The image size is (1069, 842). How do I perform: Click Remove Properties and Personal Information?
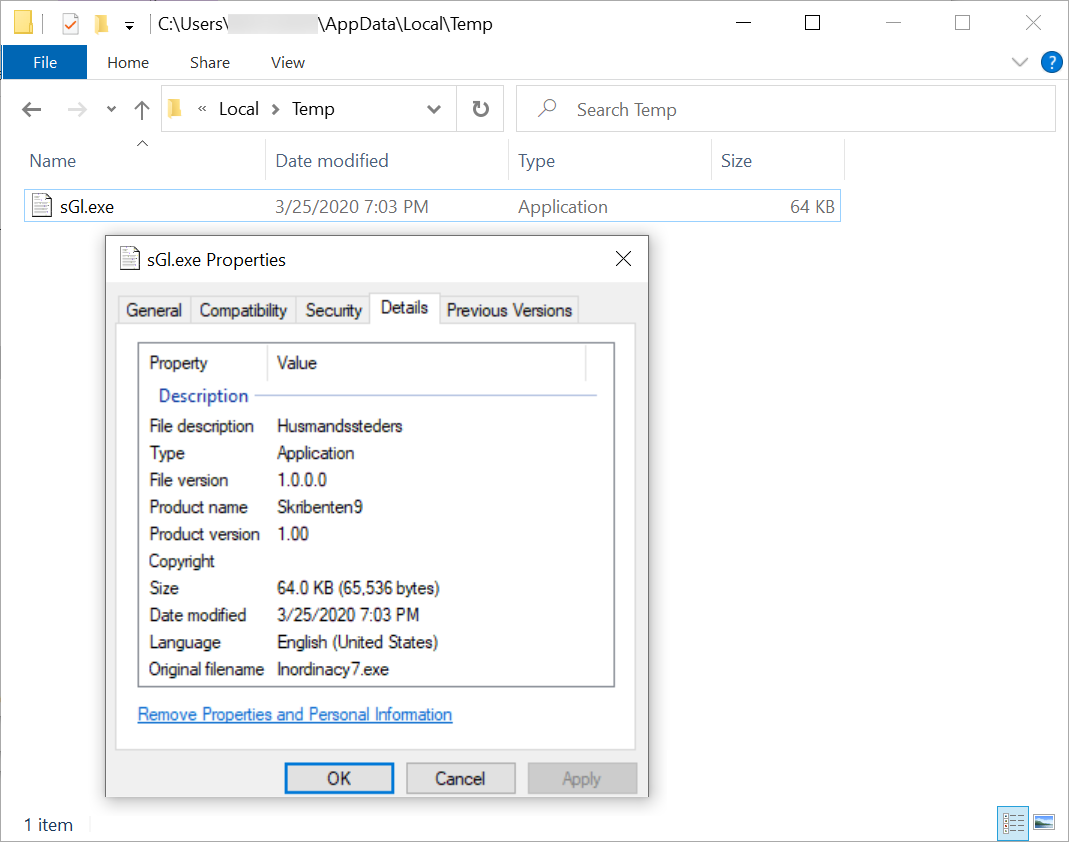[x=294, y=714]
